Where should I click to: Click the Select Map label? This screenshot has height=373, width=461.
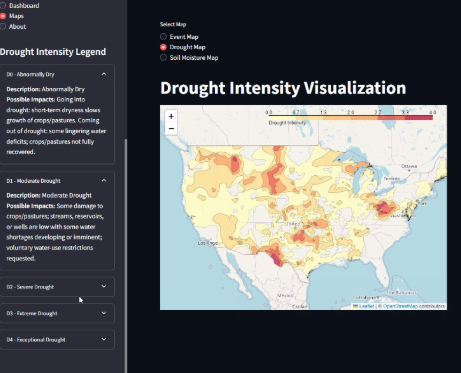pos(173,24)
